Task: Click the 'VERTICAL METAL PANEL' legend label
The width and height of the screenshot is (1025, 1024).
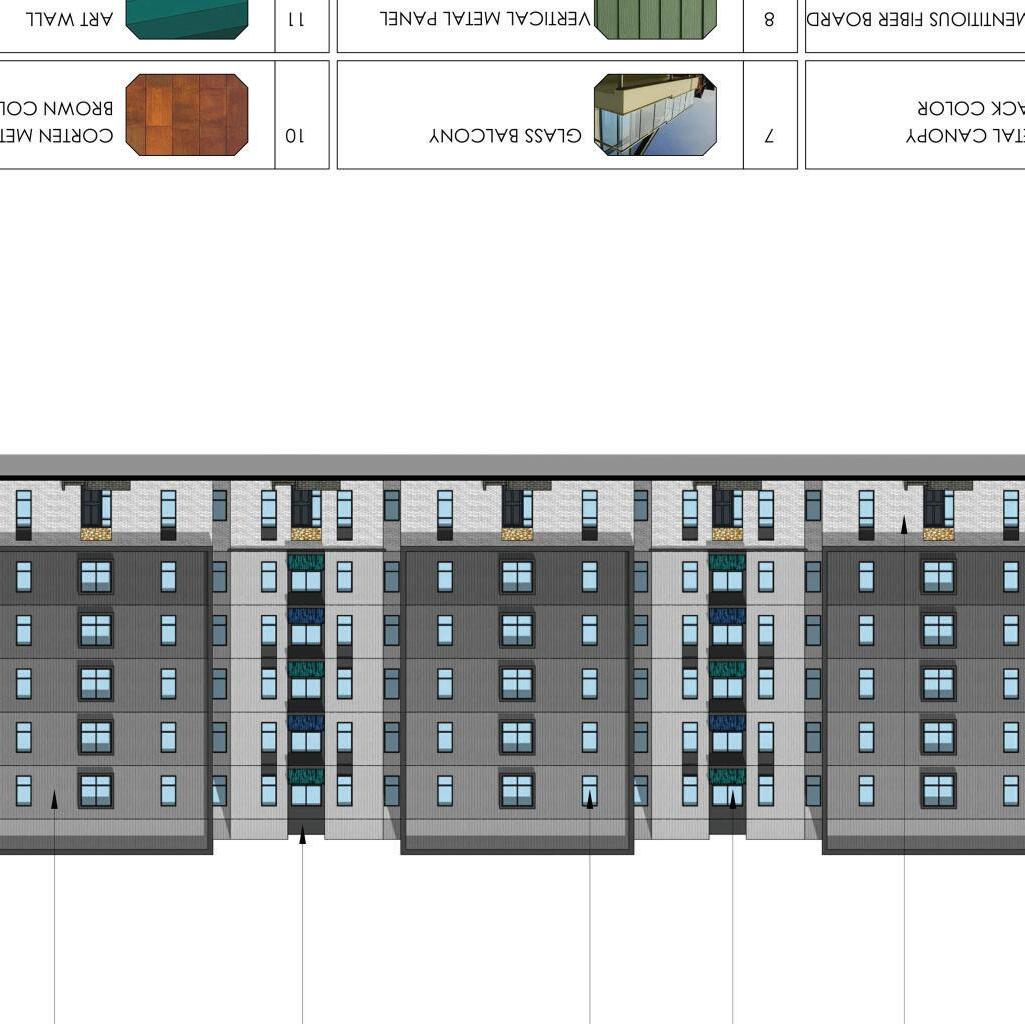Action: coord(486,19)
